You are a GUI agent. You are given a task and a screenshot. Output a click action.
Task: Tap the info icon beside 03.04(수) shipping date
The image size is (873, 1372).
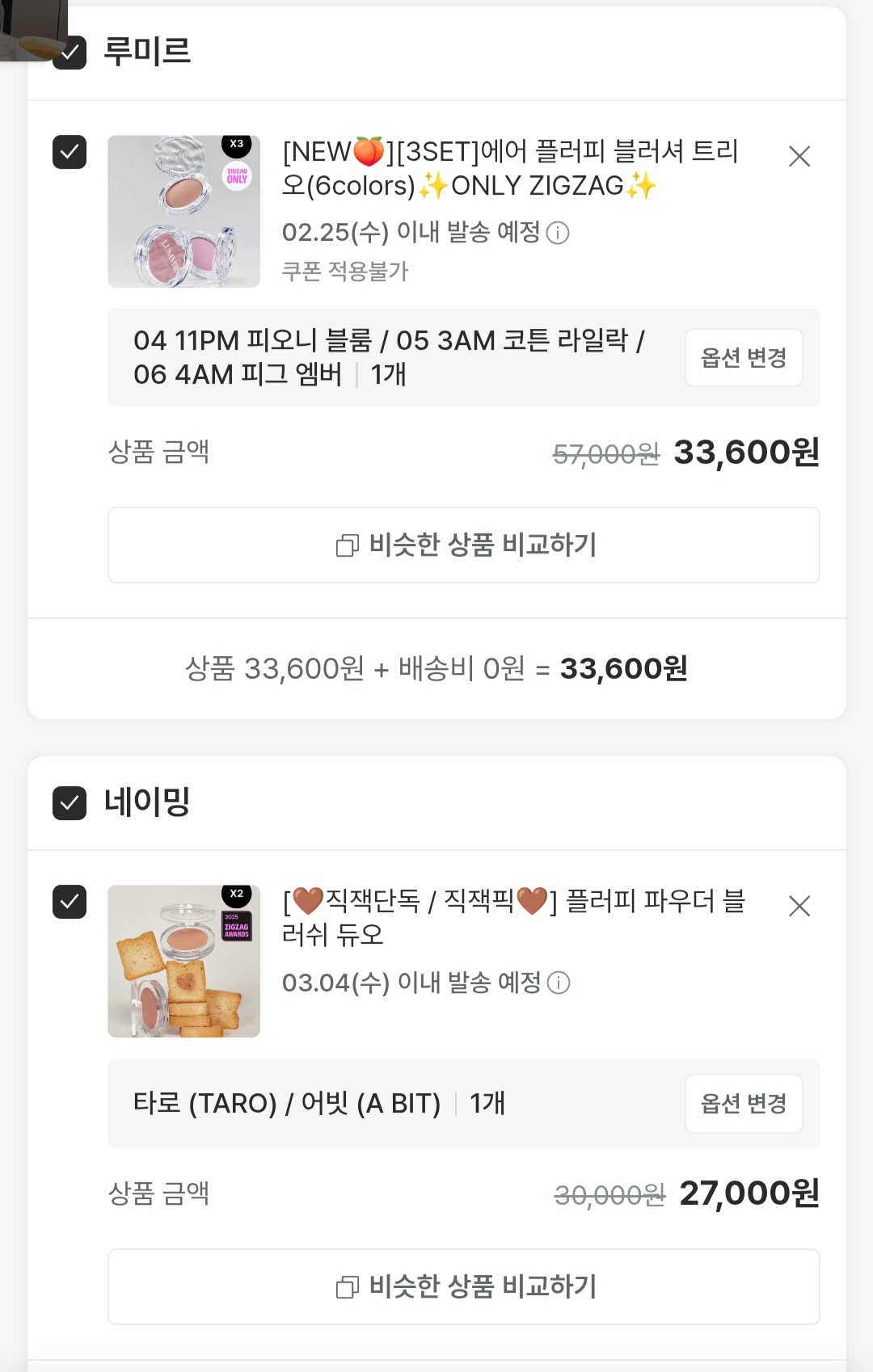[x=559, y=983]
